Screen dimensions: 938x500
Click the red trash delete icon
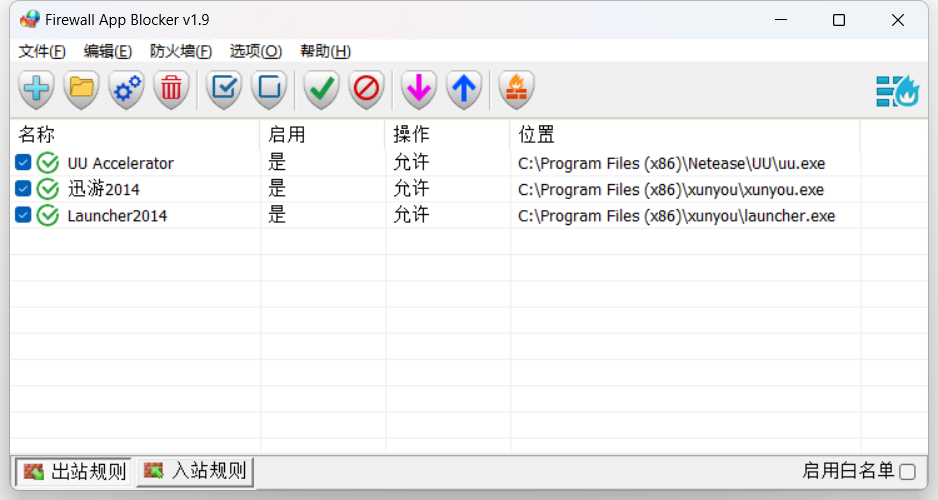click(x=171, y=90)
